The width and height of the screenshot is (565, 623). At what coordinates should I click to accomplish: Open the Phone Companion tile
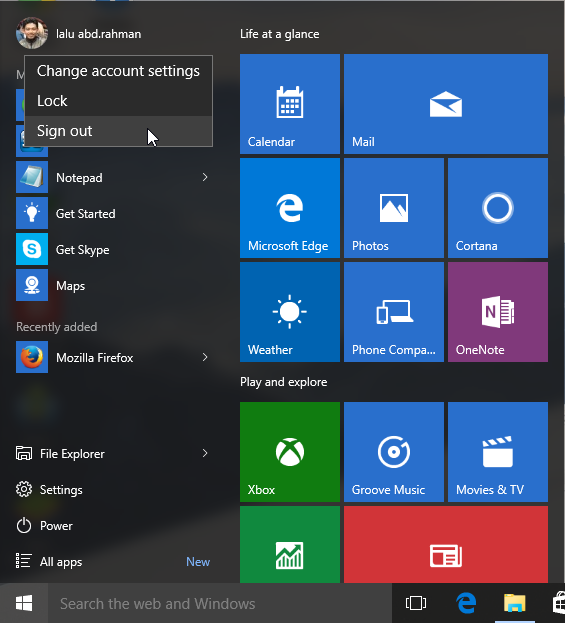394,312
